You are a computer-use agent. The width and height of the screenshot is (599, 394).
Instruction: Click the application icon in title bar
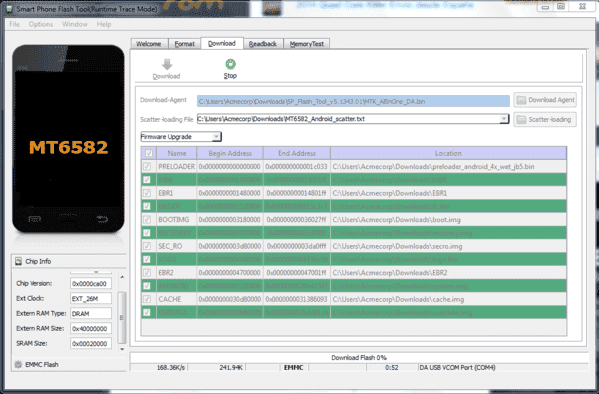click(9, 8)
